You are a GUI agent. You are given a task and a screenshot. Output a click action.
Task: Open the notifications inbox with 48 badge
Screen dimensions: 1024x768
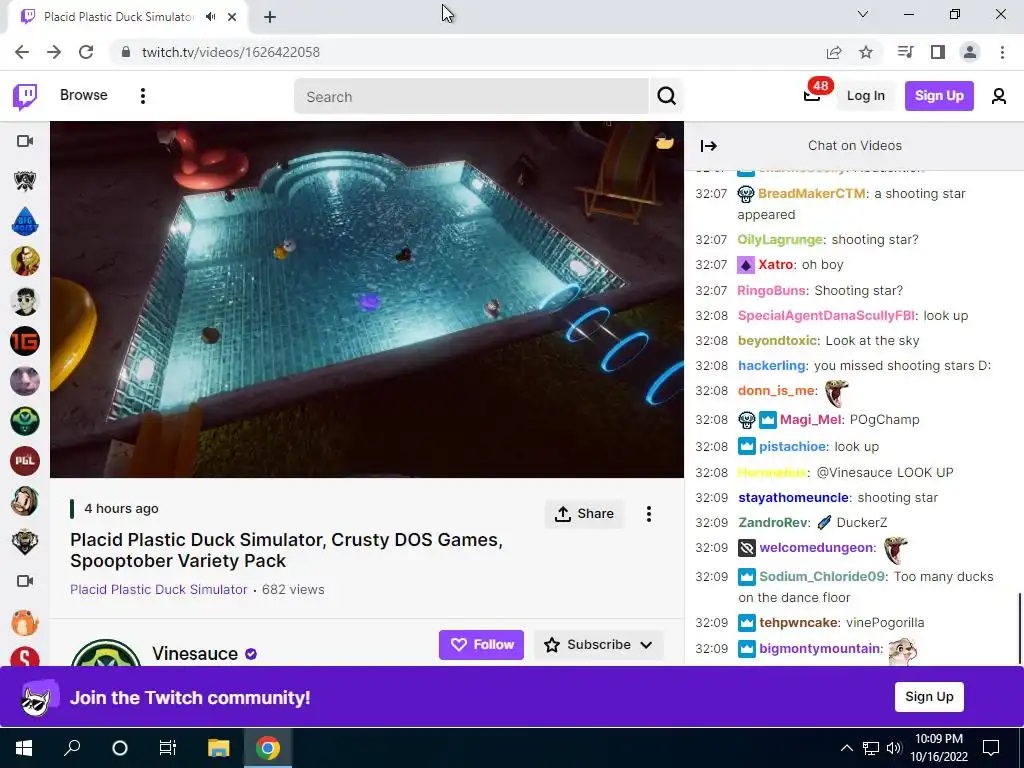[812, 95]
